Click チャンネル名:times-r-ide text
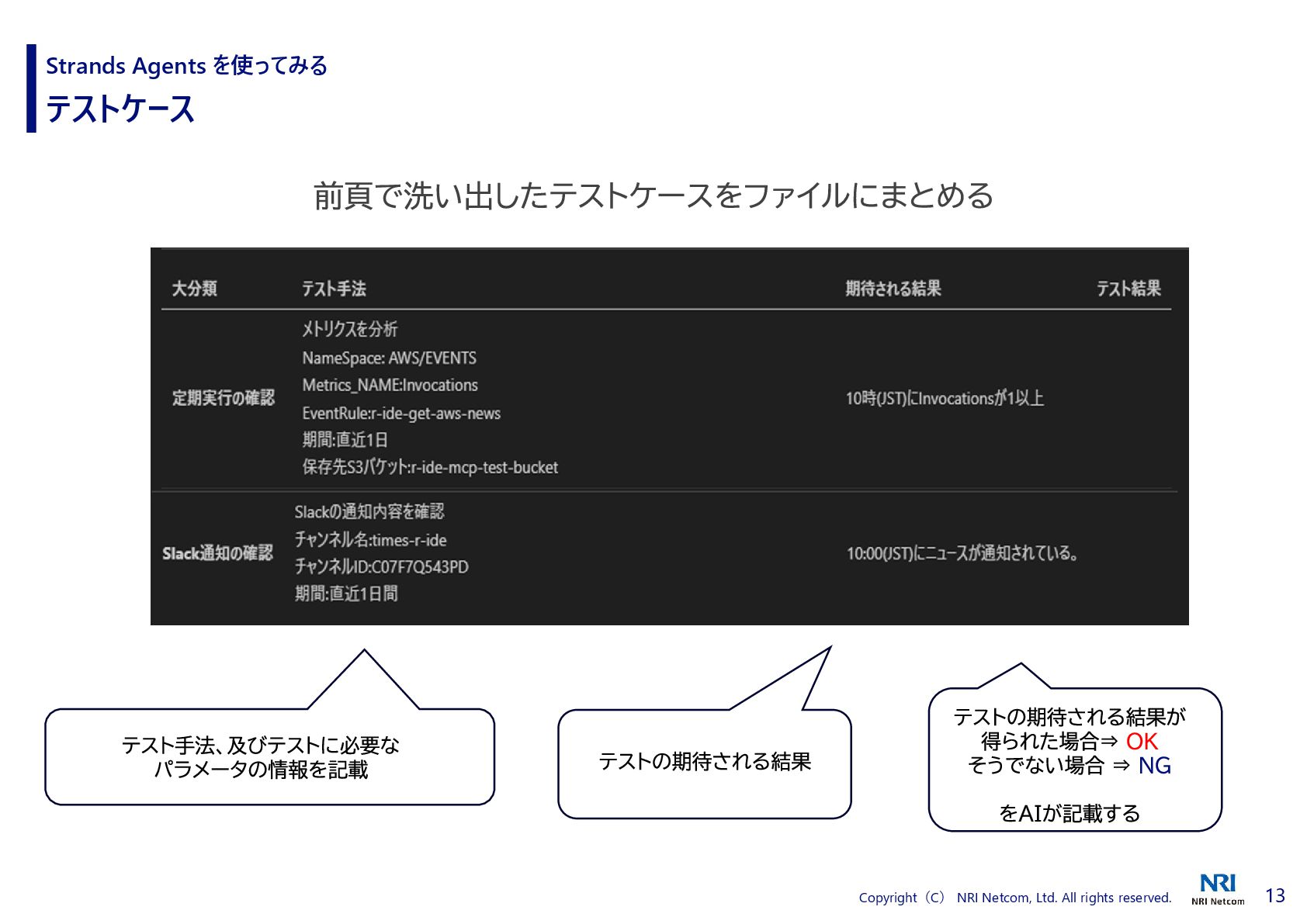Viewport: 1307px width, 924px height. [x=370, y=540]
